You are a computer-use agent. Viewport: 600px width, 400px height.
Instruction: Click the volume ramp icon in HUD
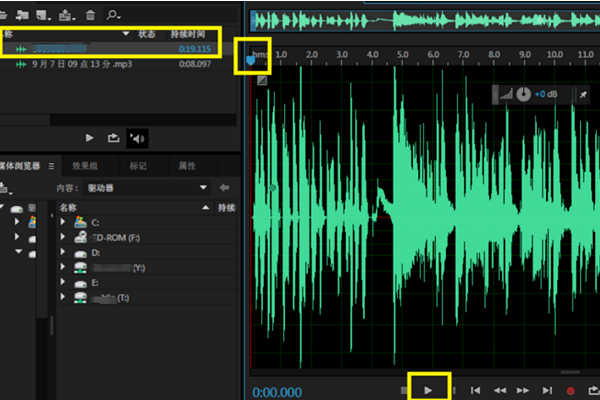pos(506,94)
